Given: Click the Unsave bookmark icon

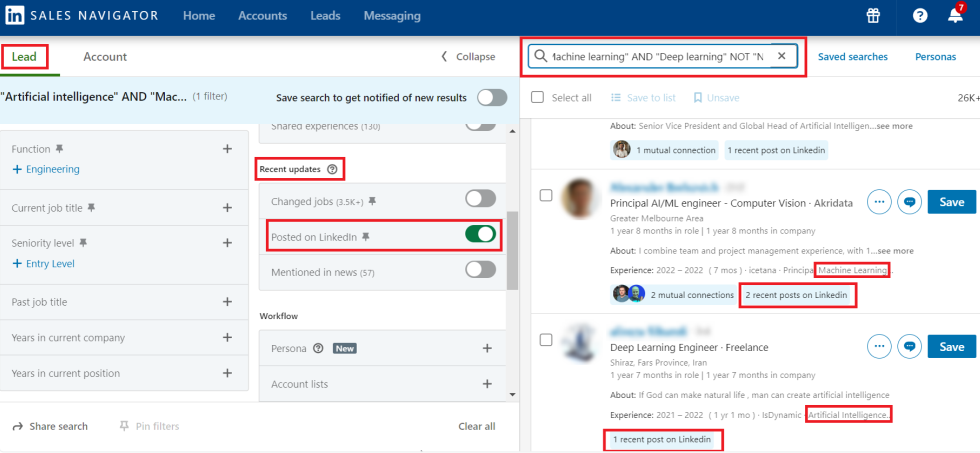Looking at the screenshot, I should [698, 97].
